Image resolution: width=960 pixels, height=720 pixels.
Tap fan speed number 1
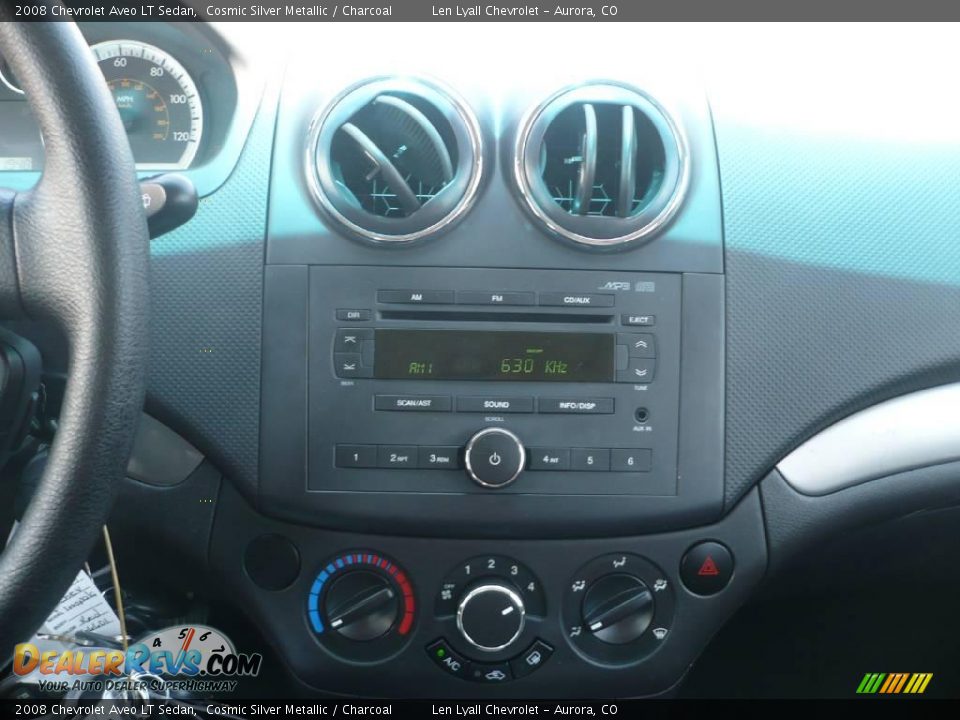click(467, 570)
